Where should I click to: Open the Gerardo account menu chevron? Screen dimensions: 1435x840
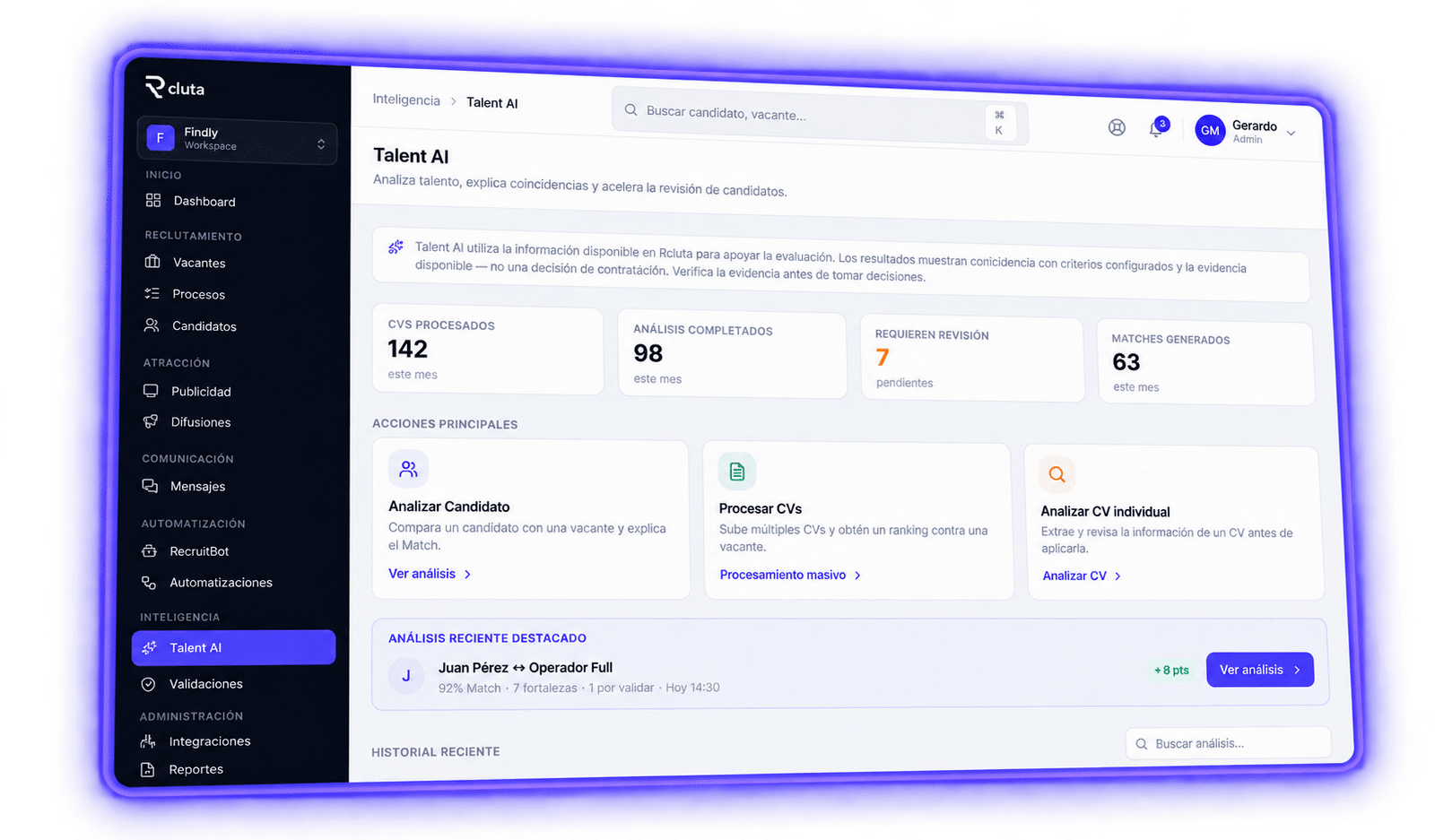[x=1291, y=134]
